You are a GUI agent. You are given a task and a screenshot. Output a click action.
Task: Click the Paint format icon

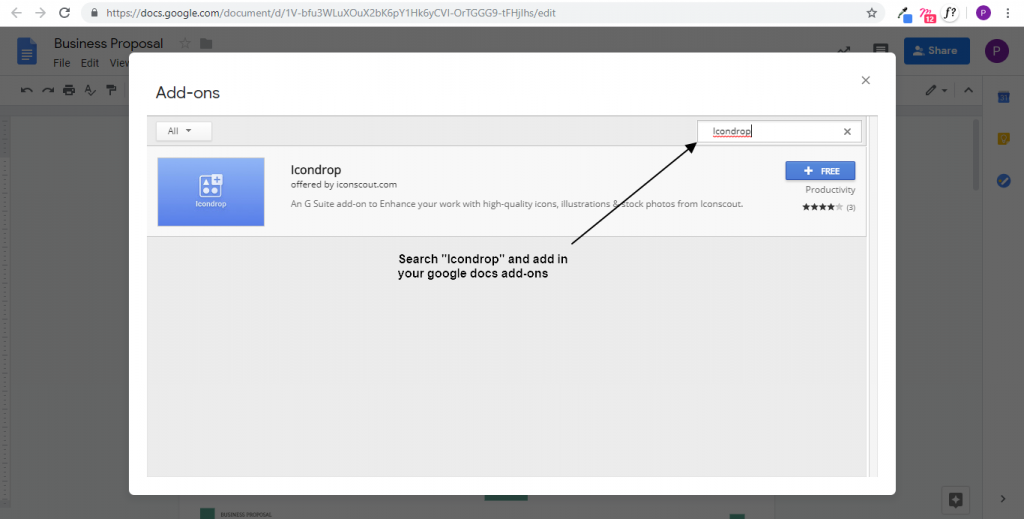pyautogui.click(x=111, y=90)
